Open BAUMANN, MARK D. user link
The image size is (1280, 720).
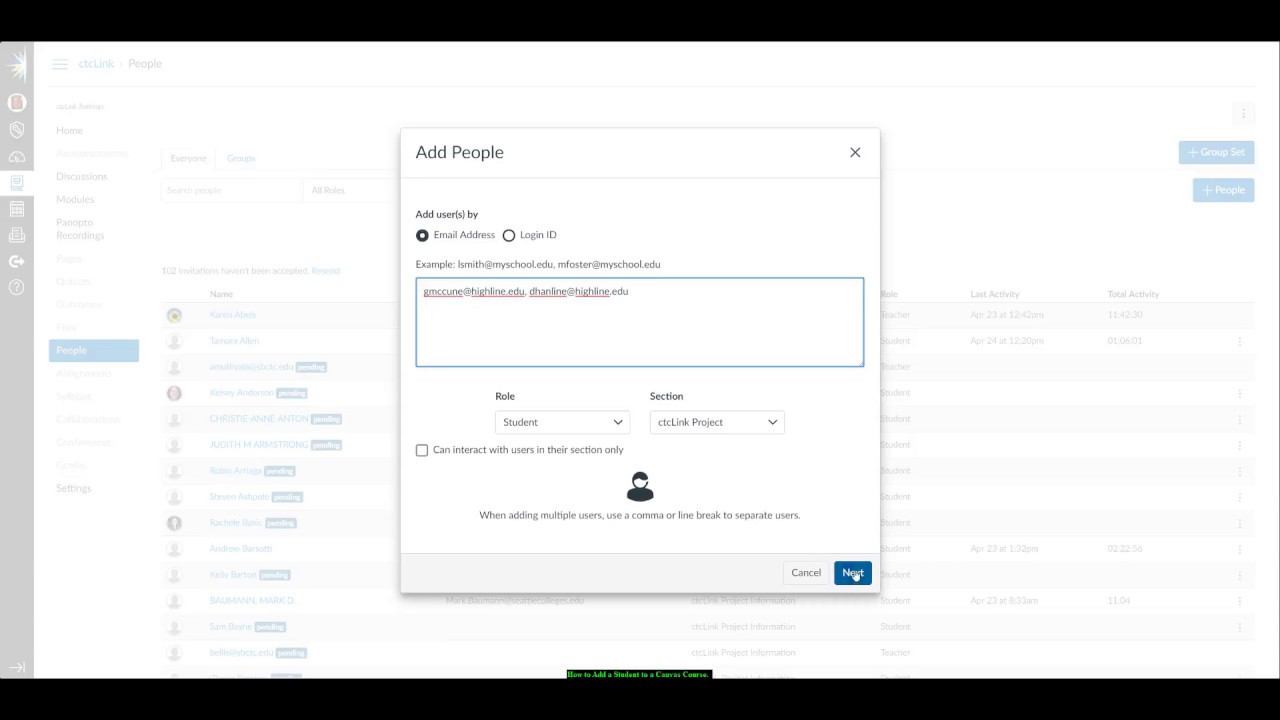point(252,601)
